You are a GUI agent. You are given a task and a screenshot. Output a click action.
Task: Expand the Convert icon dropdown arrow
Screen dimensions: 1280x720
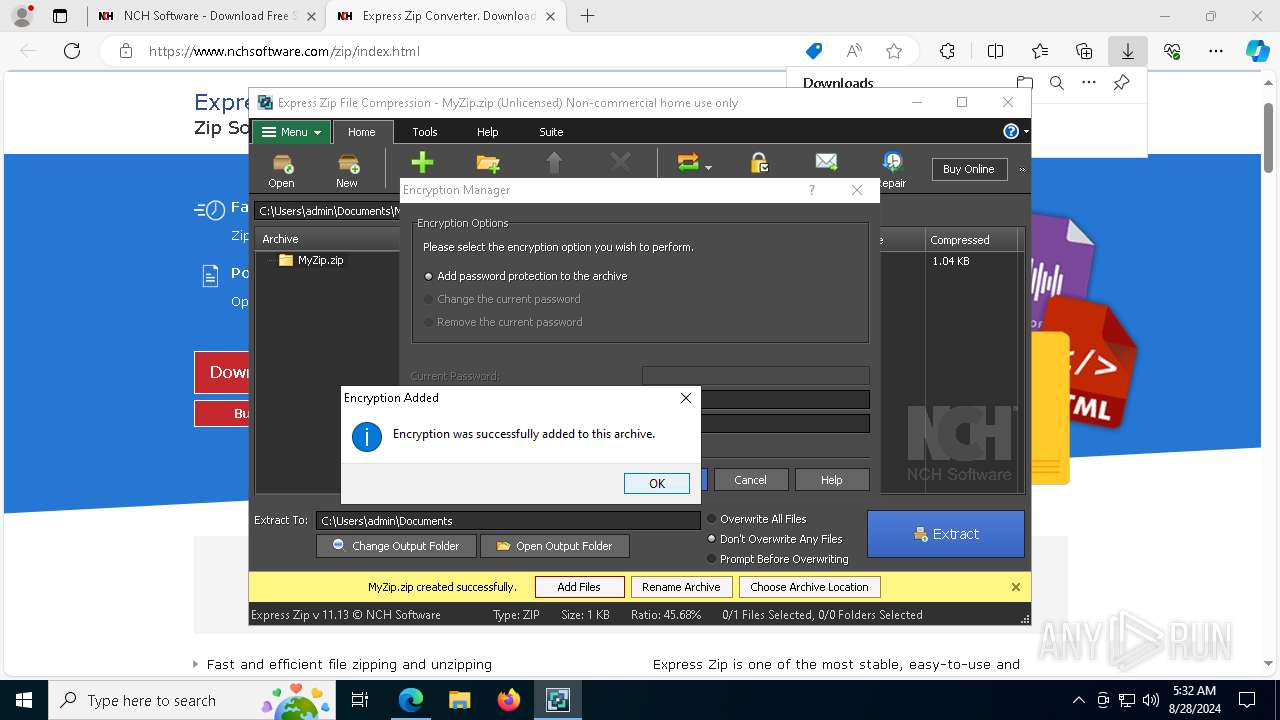point(708,167)
